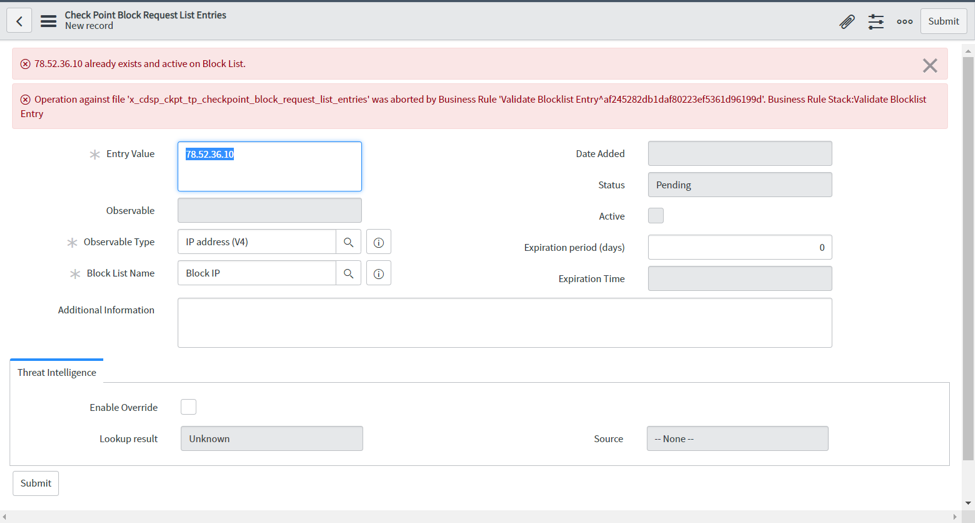The width and height of the screenshot is (975, 523).
Task: Open the Source dropdown showing None
Action: point(737,438)
